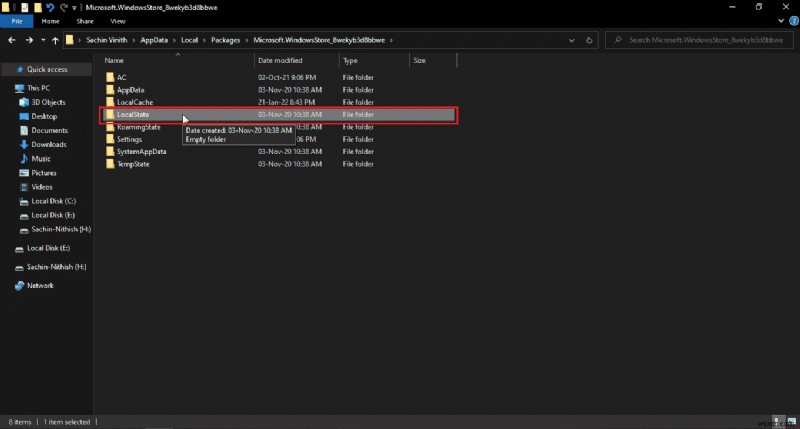
Task: Click Packages in the address path
Action: (226, 40)
